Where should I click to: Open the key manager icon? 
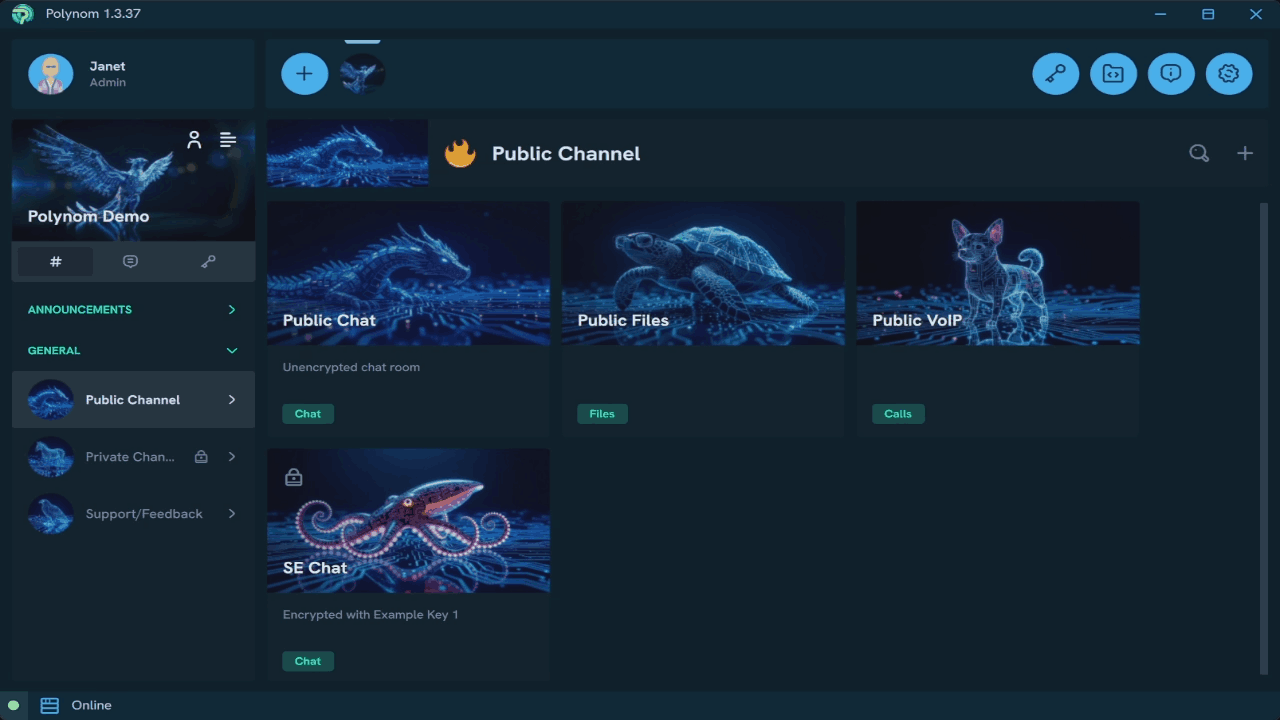click(1055, 74)
